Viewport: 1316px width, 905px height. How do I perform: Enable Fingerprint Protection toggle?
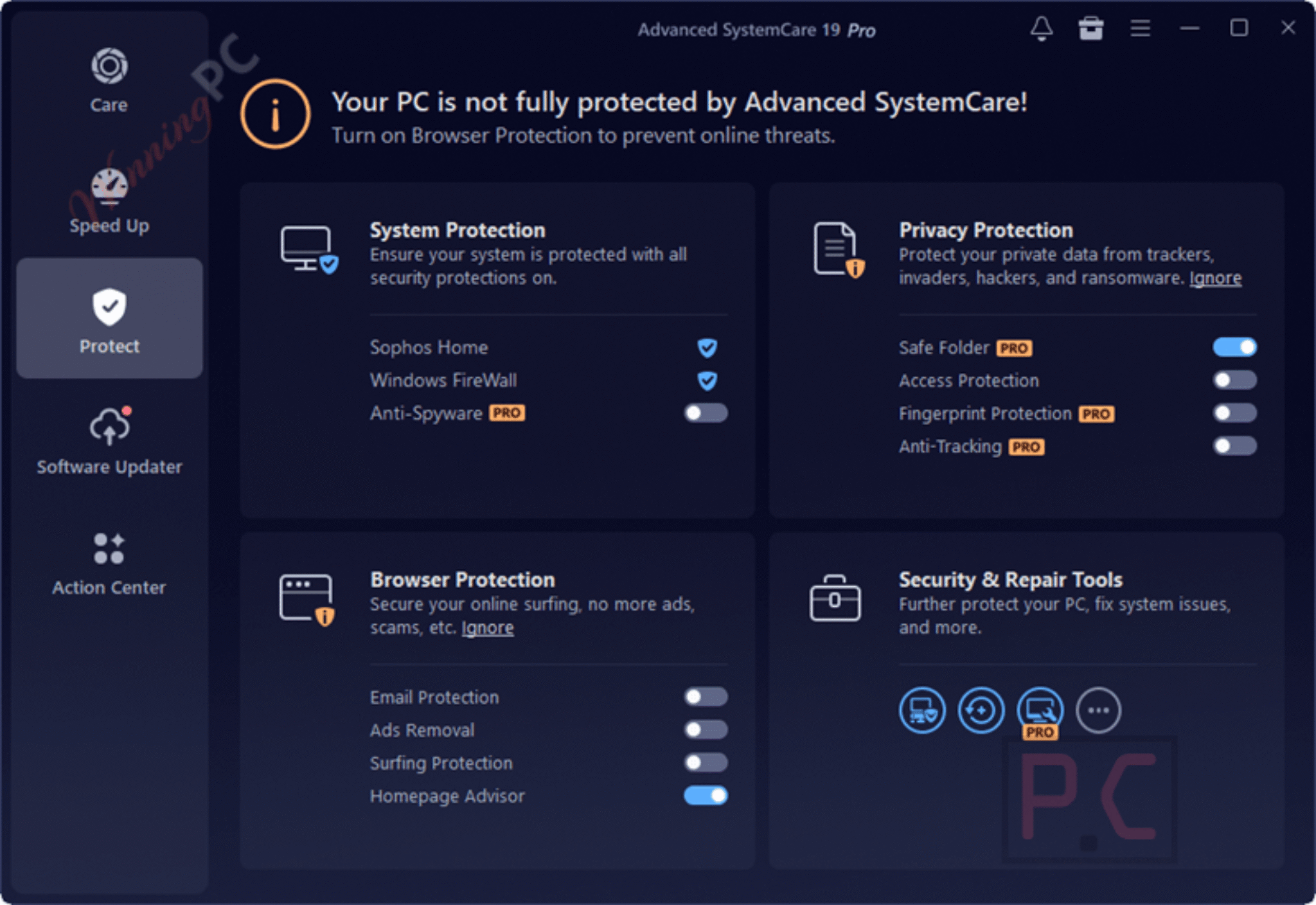(x=1234, y=413)
